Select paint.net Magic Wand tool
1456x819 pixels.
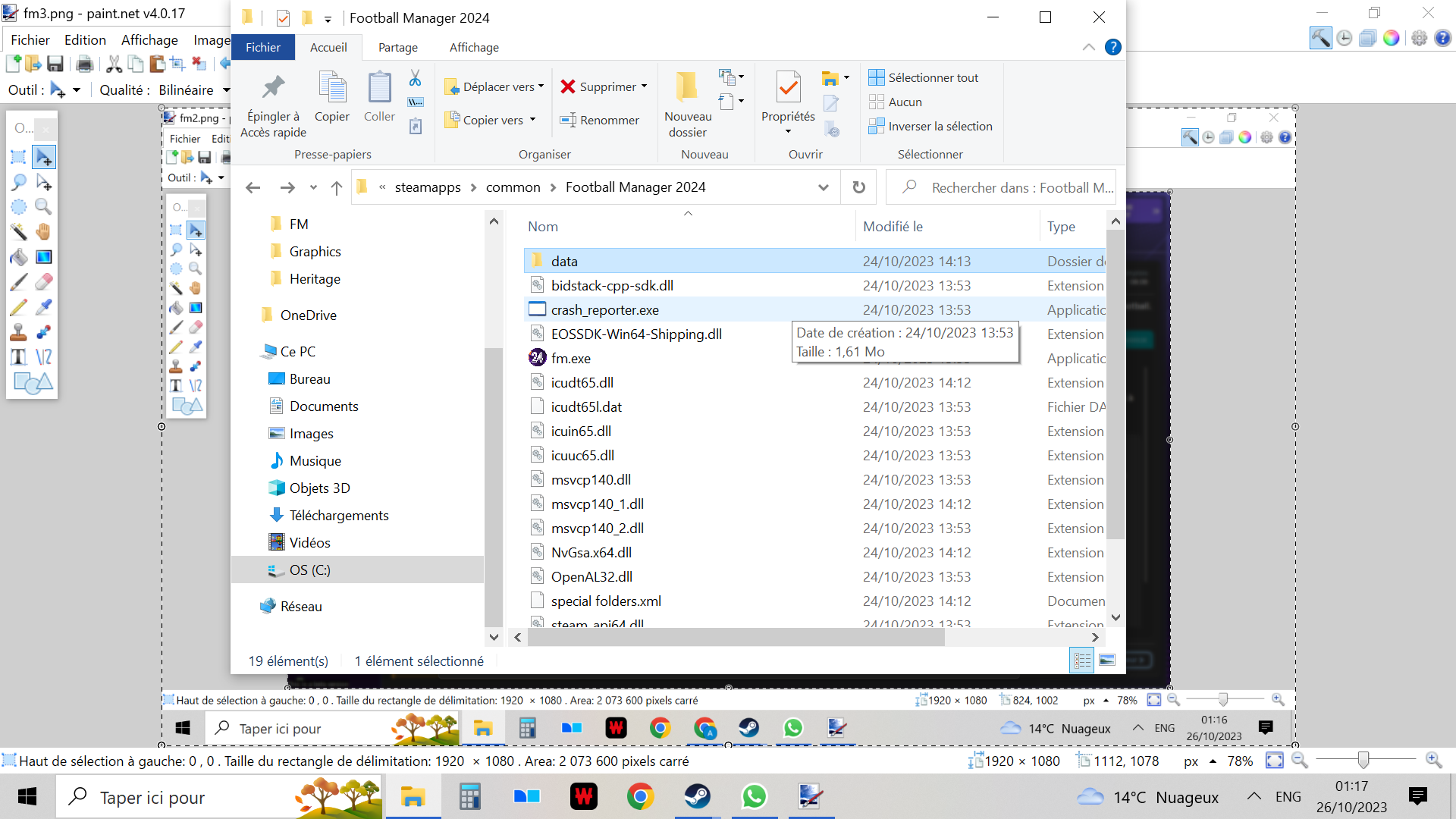[x=18, y=231]
